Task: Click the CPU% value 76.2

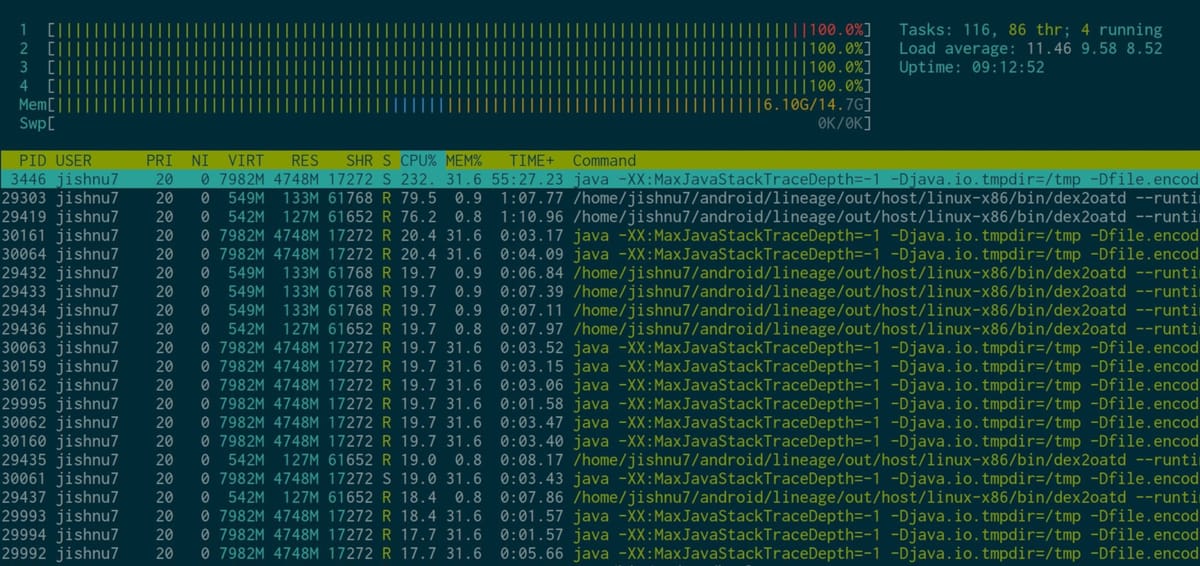Action: 419,216
